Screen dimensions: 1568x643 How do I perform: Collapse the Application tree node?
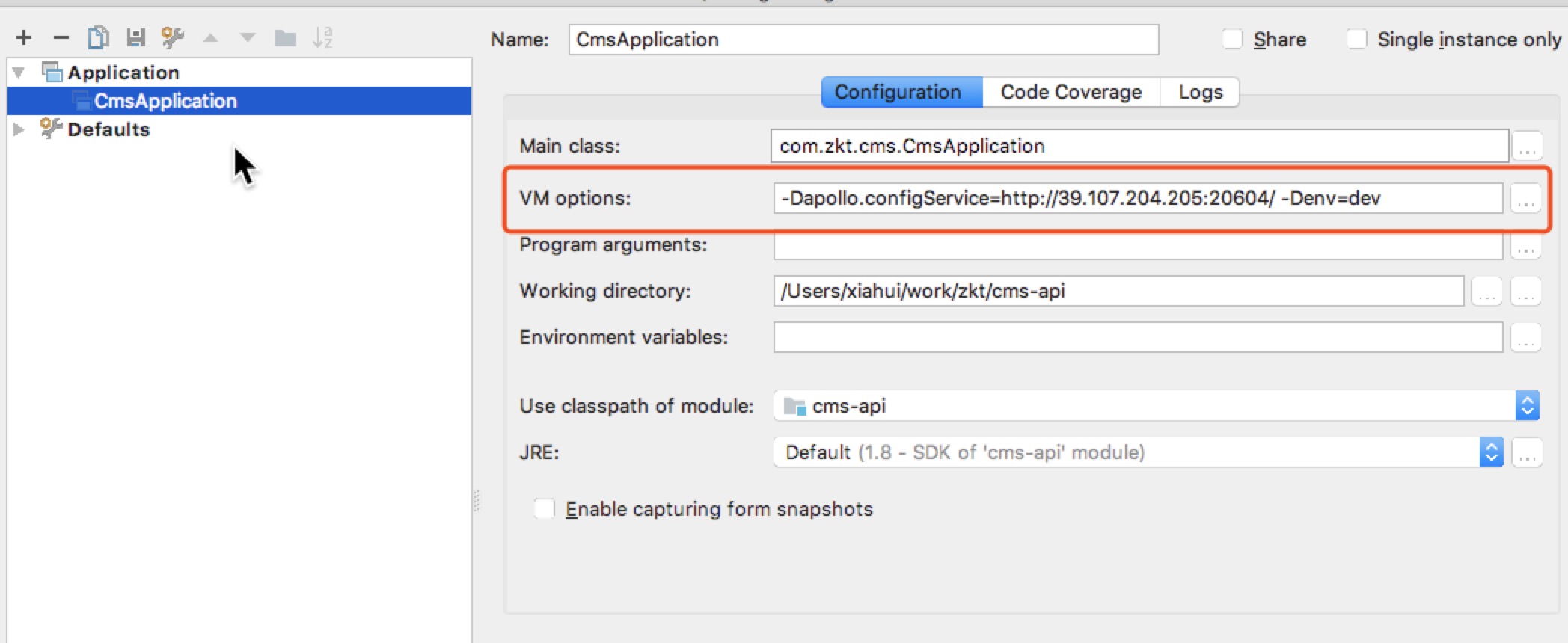pyautogui.click(x=19, y=73)
